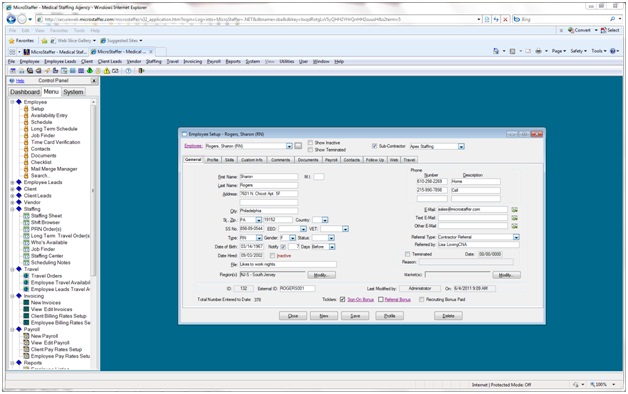Click the exit door toolbar icon
628x394 pixels.
141,71
